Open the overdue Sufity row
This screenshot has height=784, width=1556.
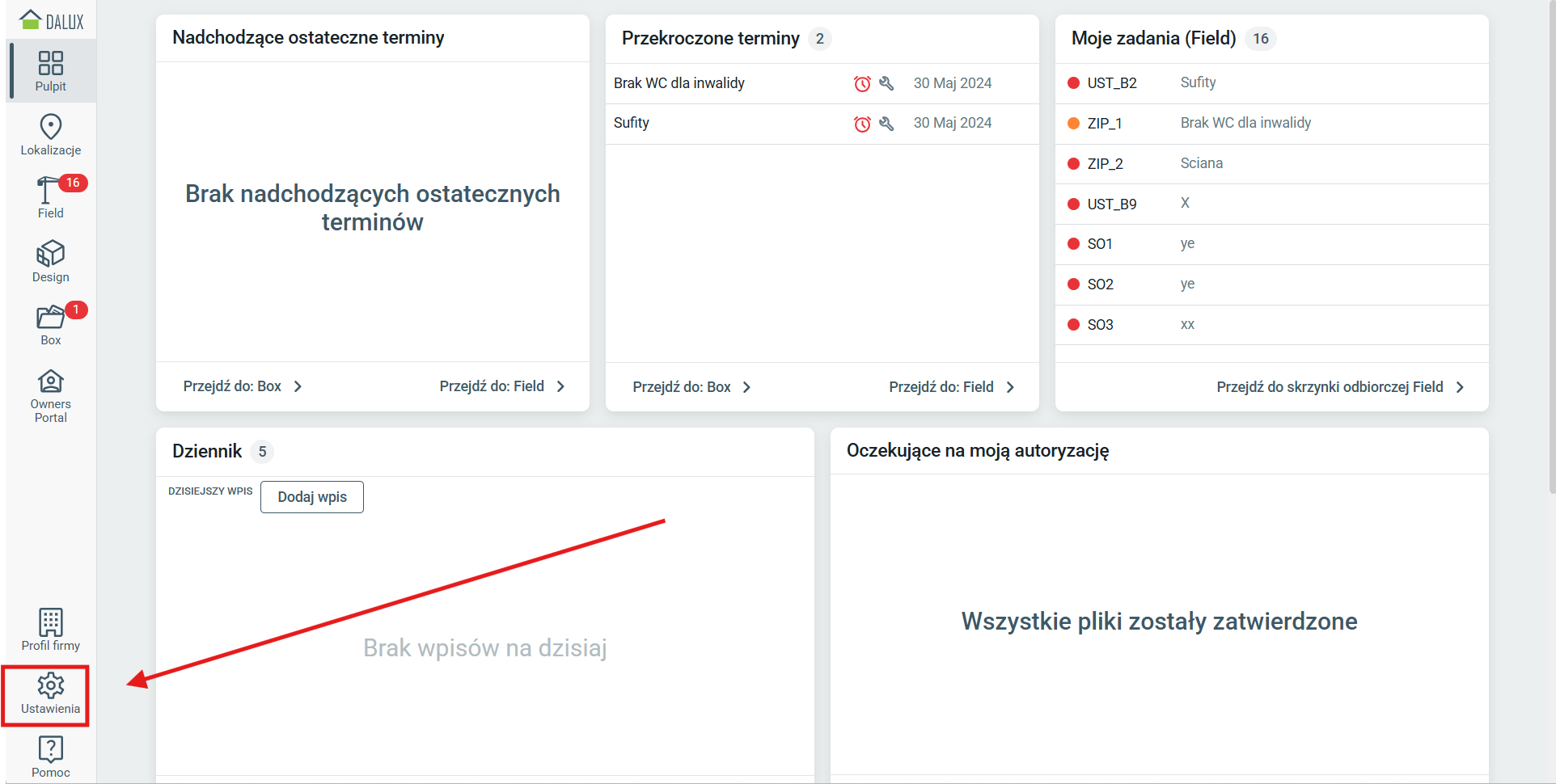click(632, 123)
